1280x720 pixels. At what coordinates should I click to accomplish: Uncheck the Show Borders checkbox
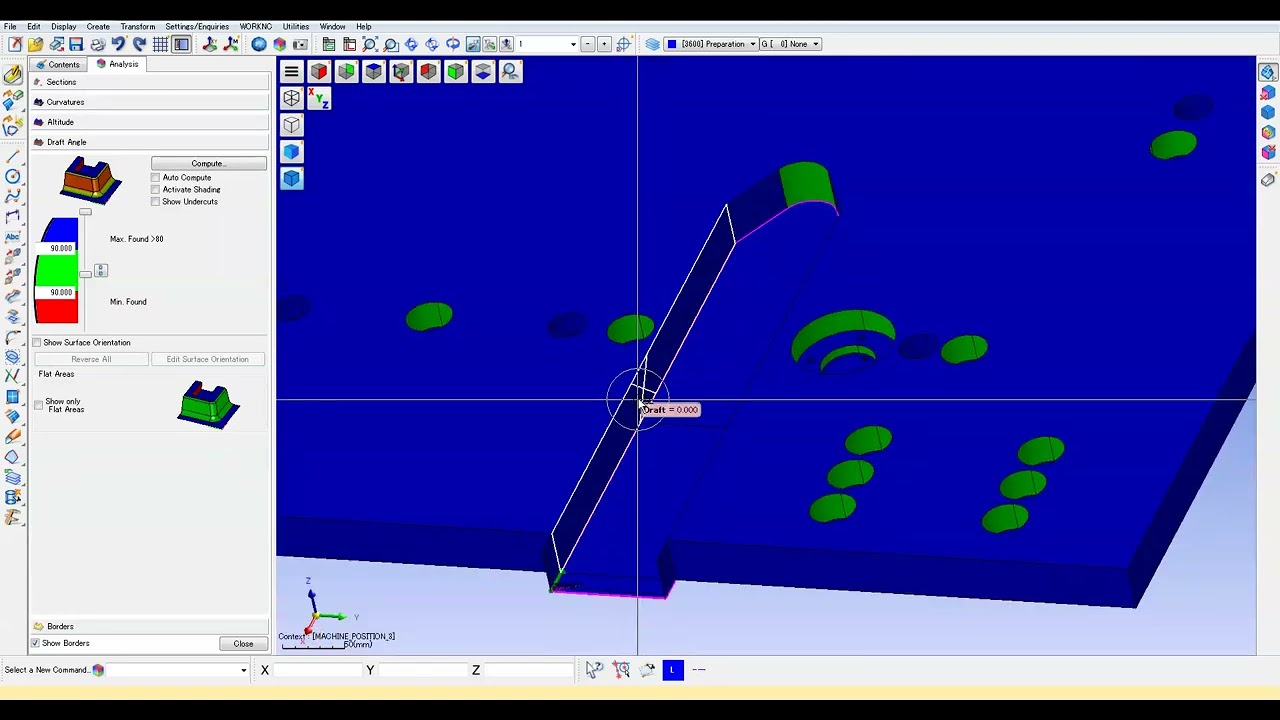(36, 643)
